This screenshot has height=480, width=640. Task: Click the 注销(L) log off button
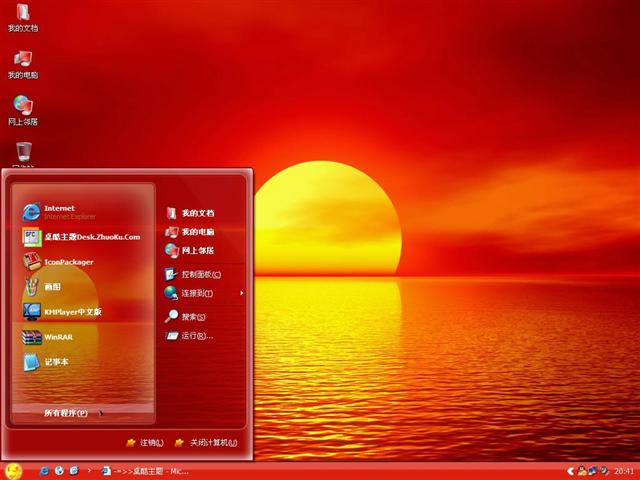pos(145,443)
